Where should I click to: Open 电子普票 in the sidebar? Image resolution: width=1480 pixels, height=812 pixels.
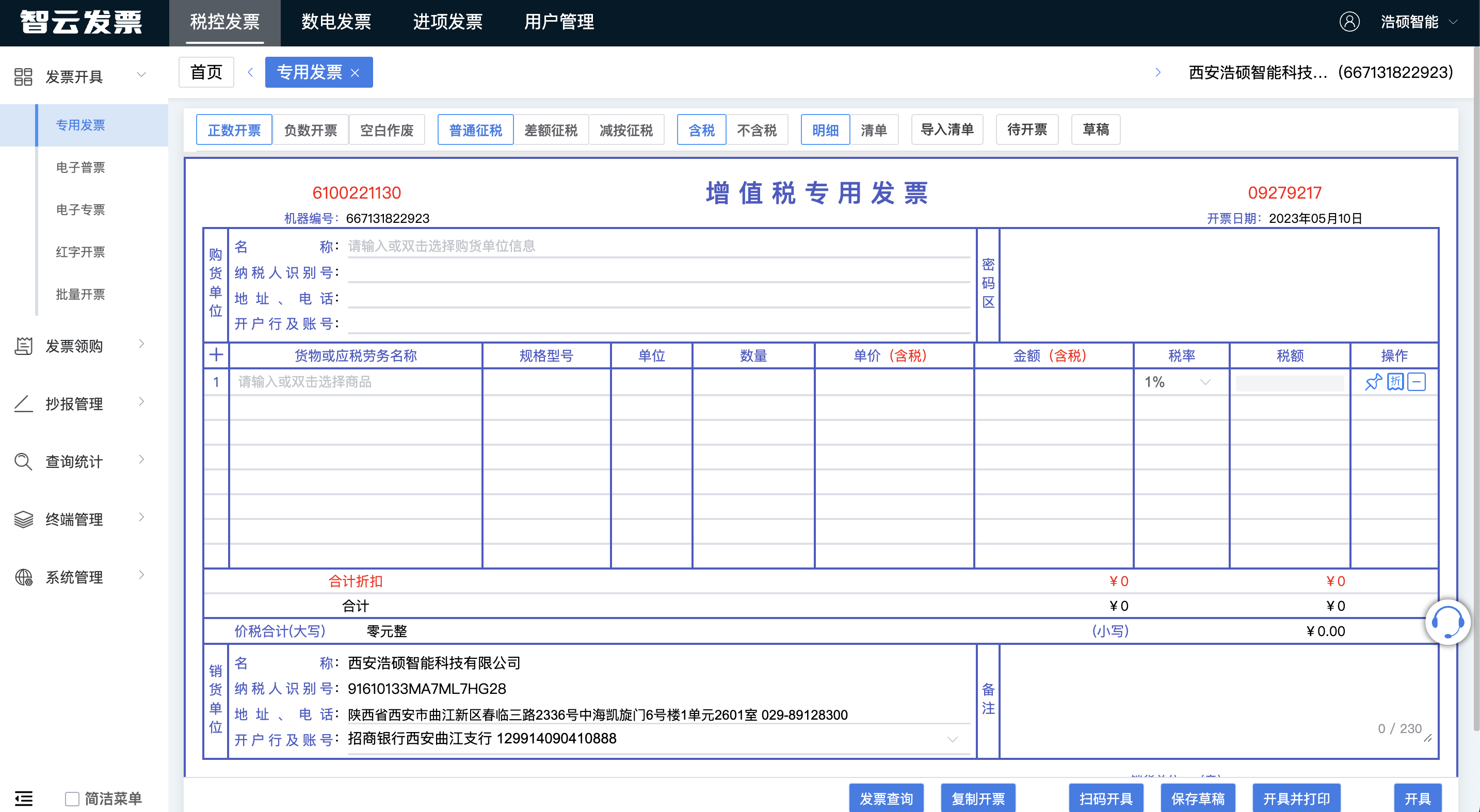click(x=81, y=167)
